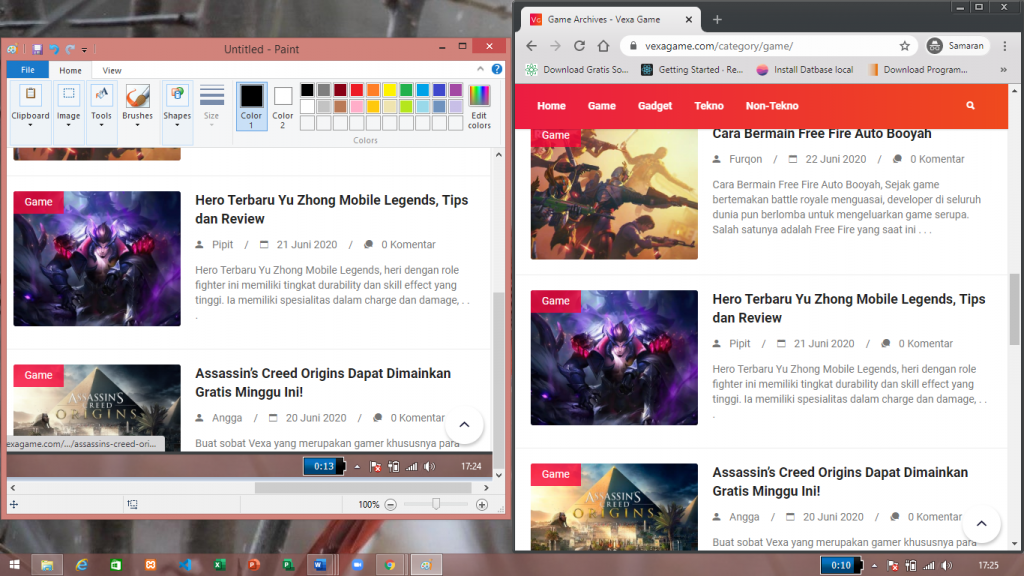Bookmark this page with the star icon
This screenshot has width=1024, height=576.
coord(904,46)
